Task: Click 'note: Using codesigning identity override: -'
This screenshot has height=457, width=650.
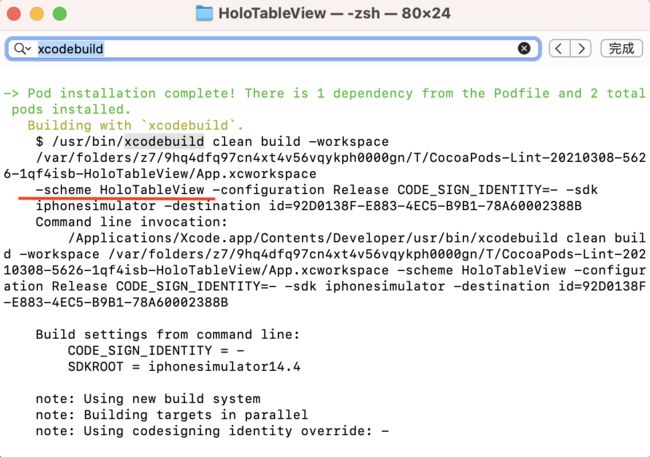Action: [212, 431]
